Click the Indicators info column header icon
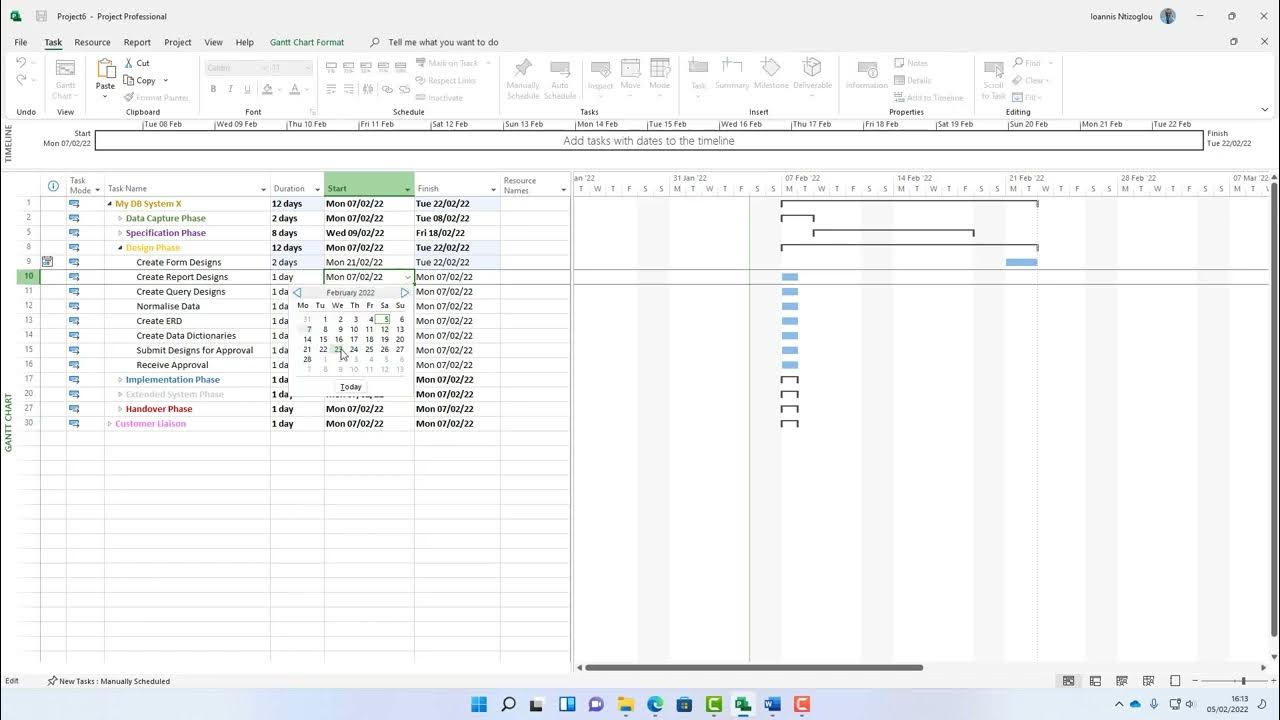 coord(53,186)
